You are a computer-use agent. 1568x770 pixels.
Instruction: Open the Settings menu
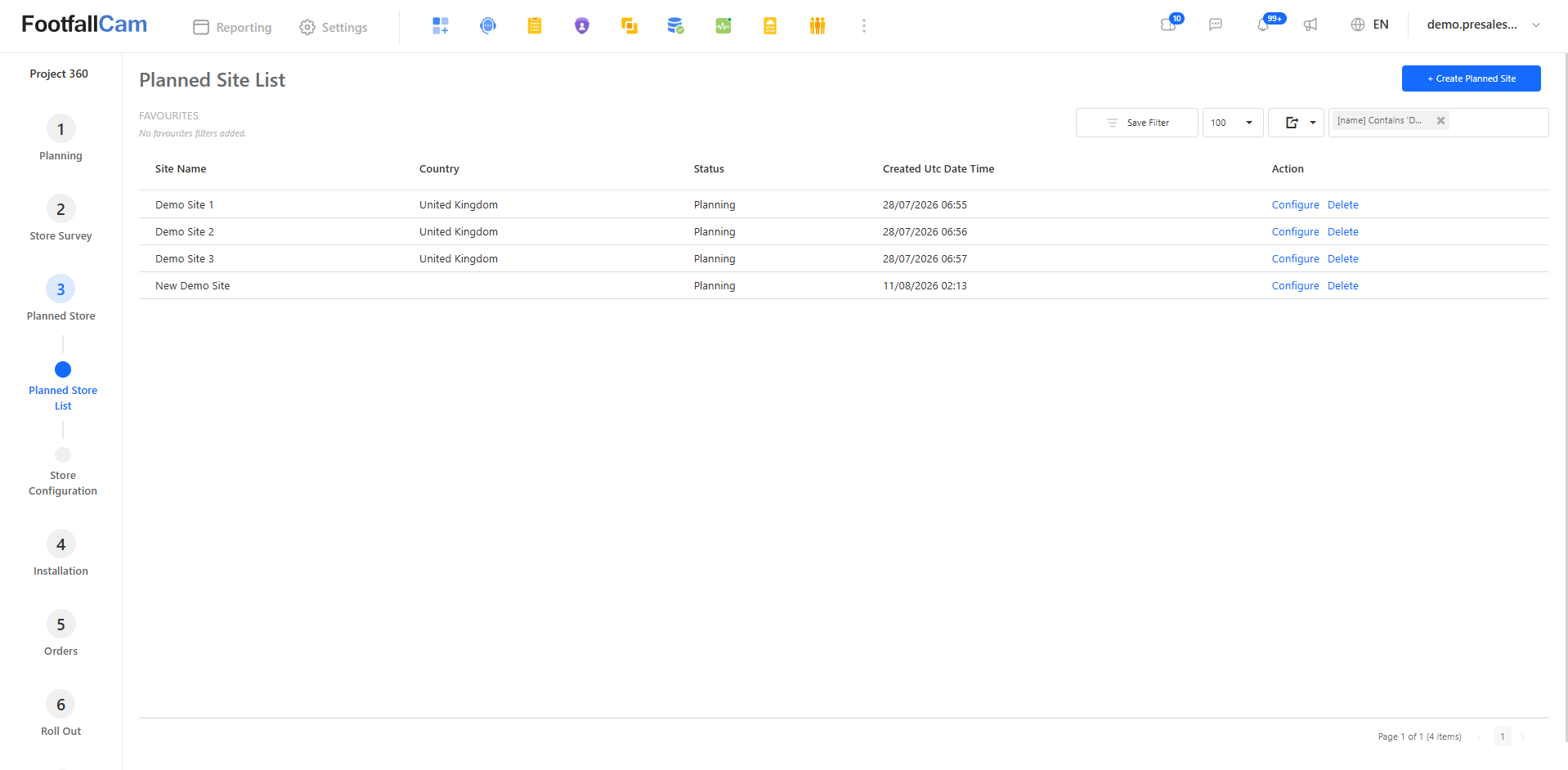333,27
